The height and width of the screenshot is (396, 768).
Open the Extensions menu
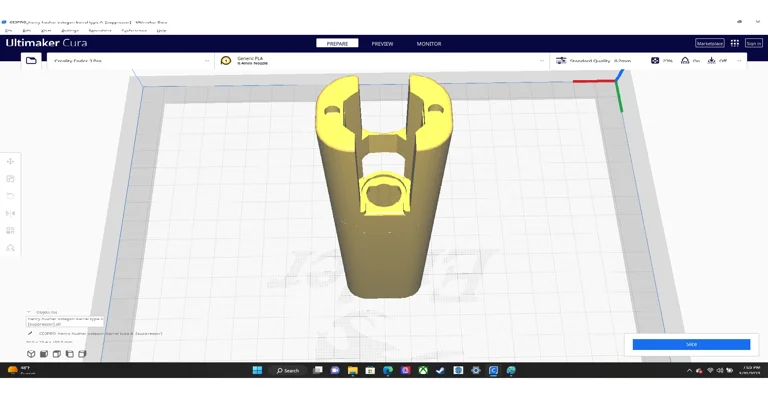point(99,30)
